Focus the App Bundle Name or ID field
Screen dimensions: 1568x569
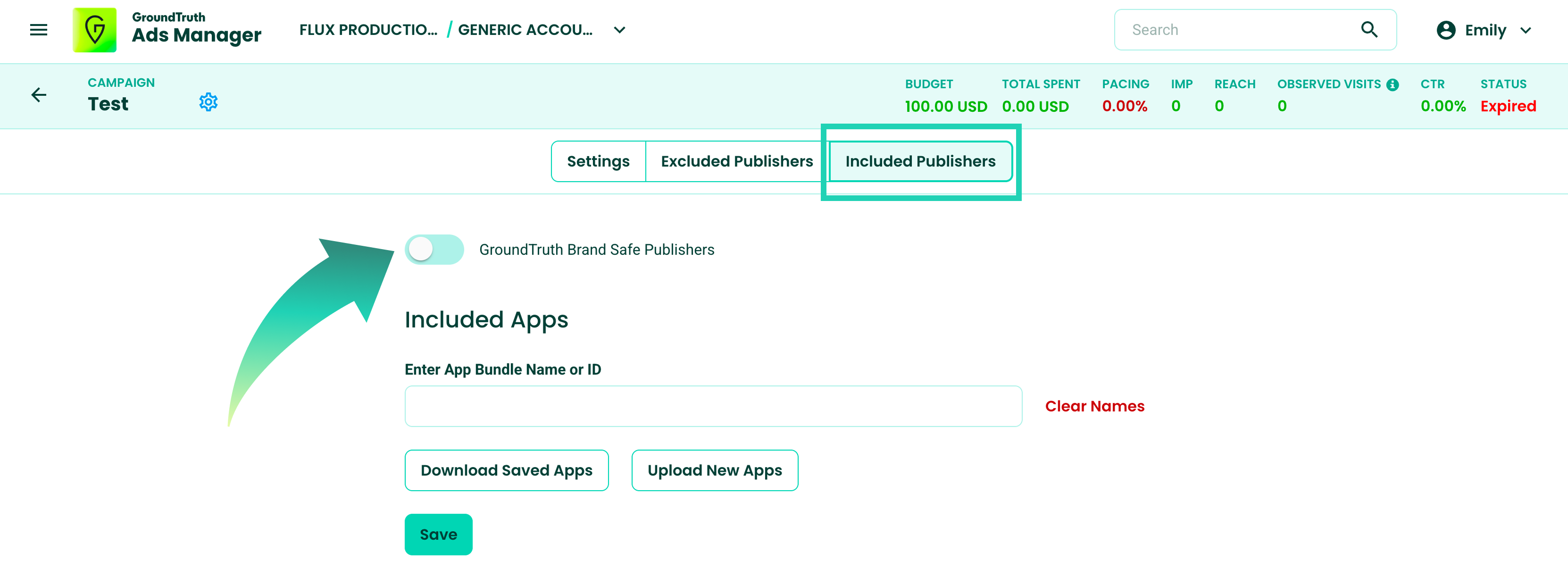click(713, 406)
